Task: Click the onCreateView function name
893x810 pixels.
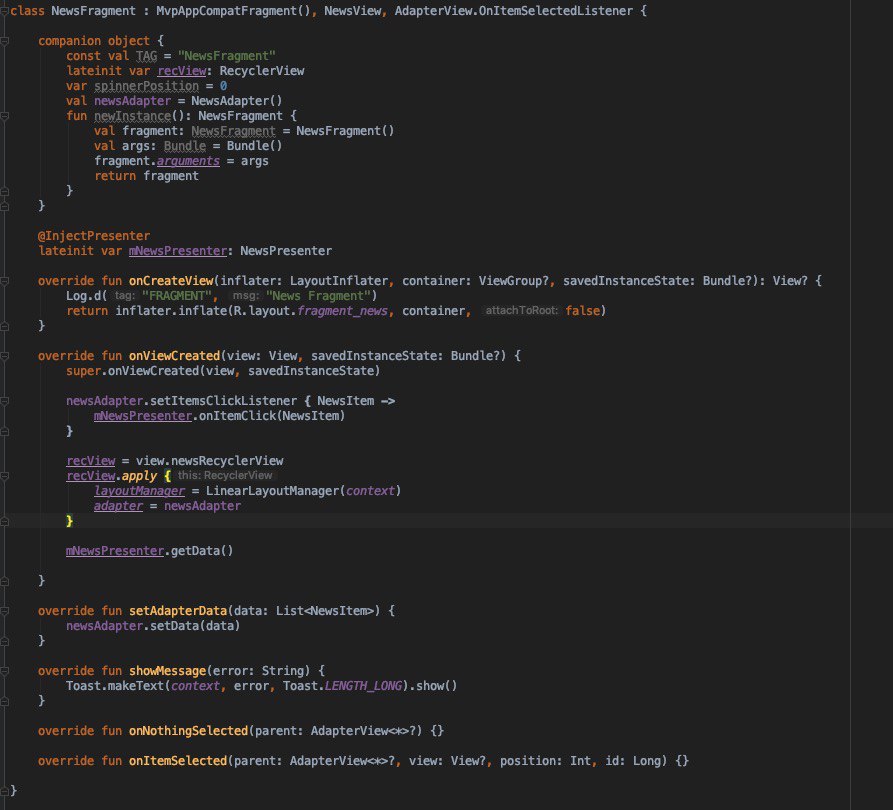Action: tap(171, 281)
